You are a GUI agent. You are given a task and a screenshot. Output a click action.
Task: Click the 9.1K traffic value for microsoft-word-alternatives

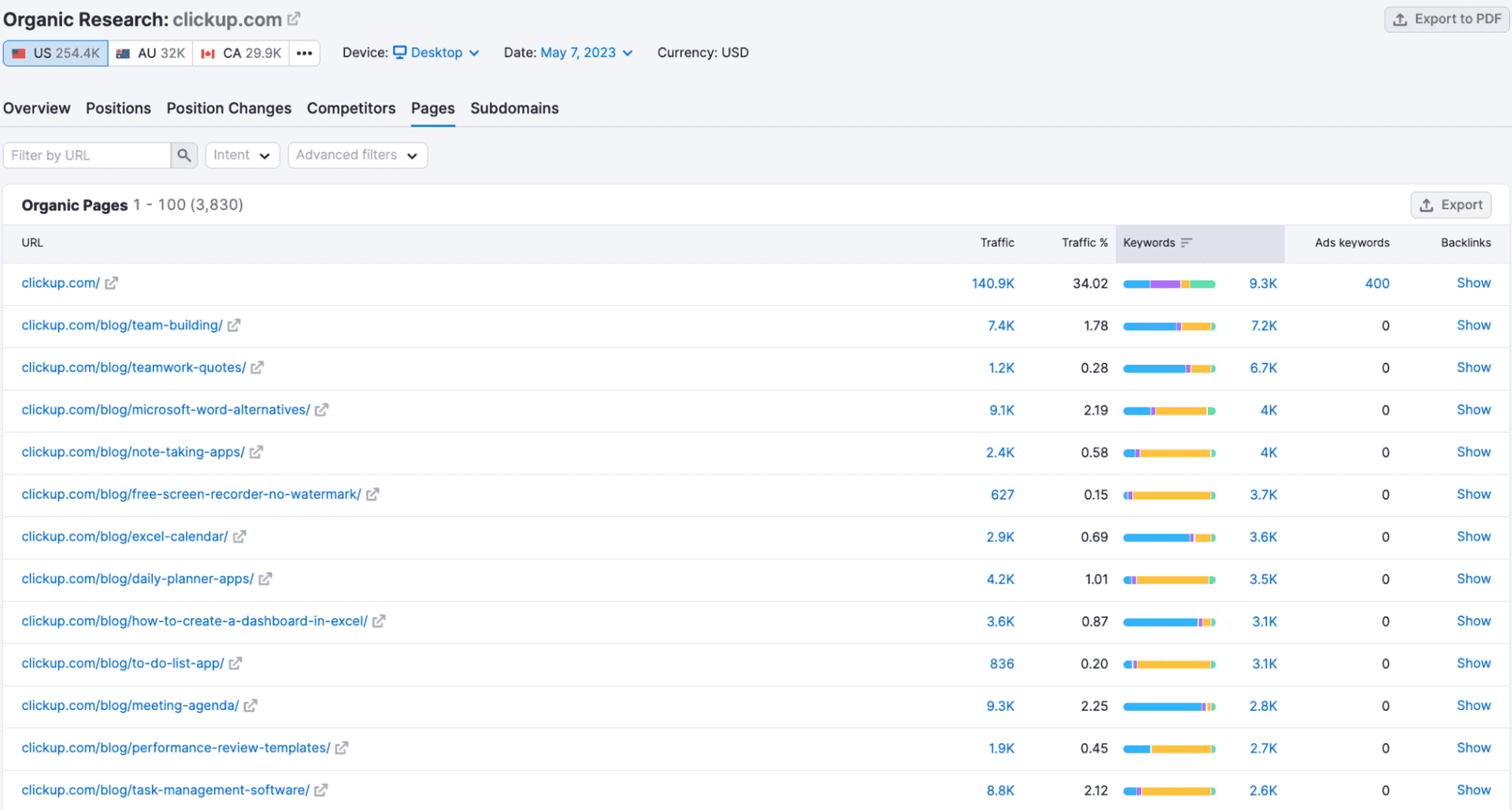click(1002, 411)
